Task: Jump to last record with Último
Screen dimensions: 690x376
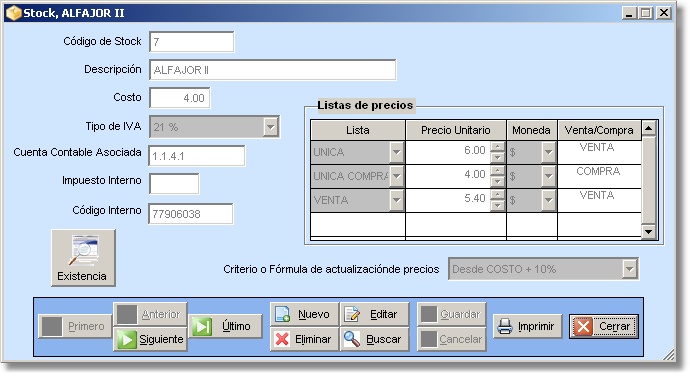Action: 226,326
